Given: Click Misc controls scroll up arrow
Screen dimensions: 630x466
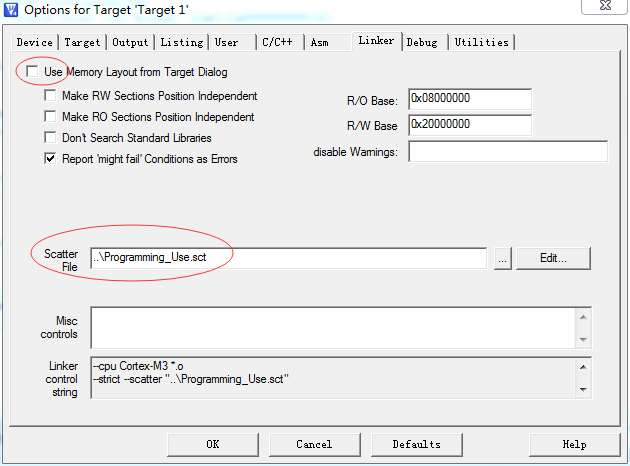Looking at the screenshot, I should pos(583,317).
